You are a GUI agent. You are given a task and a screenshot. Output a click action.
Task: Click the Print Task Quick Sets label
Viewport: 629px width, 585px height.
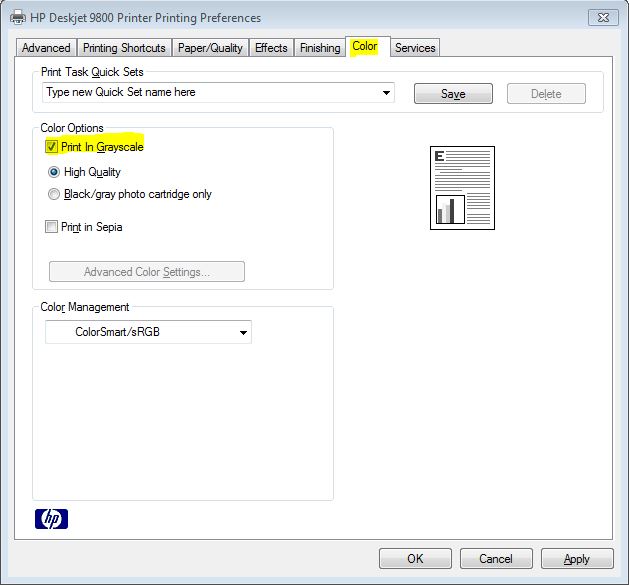pos(92,72)
